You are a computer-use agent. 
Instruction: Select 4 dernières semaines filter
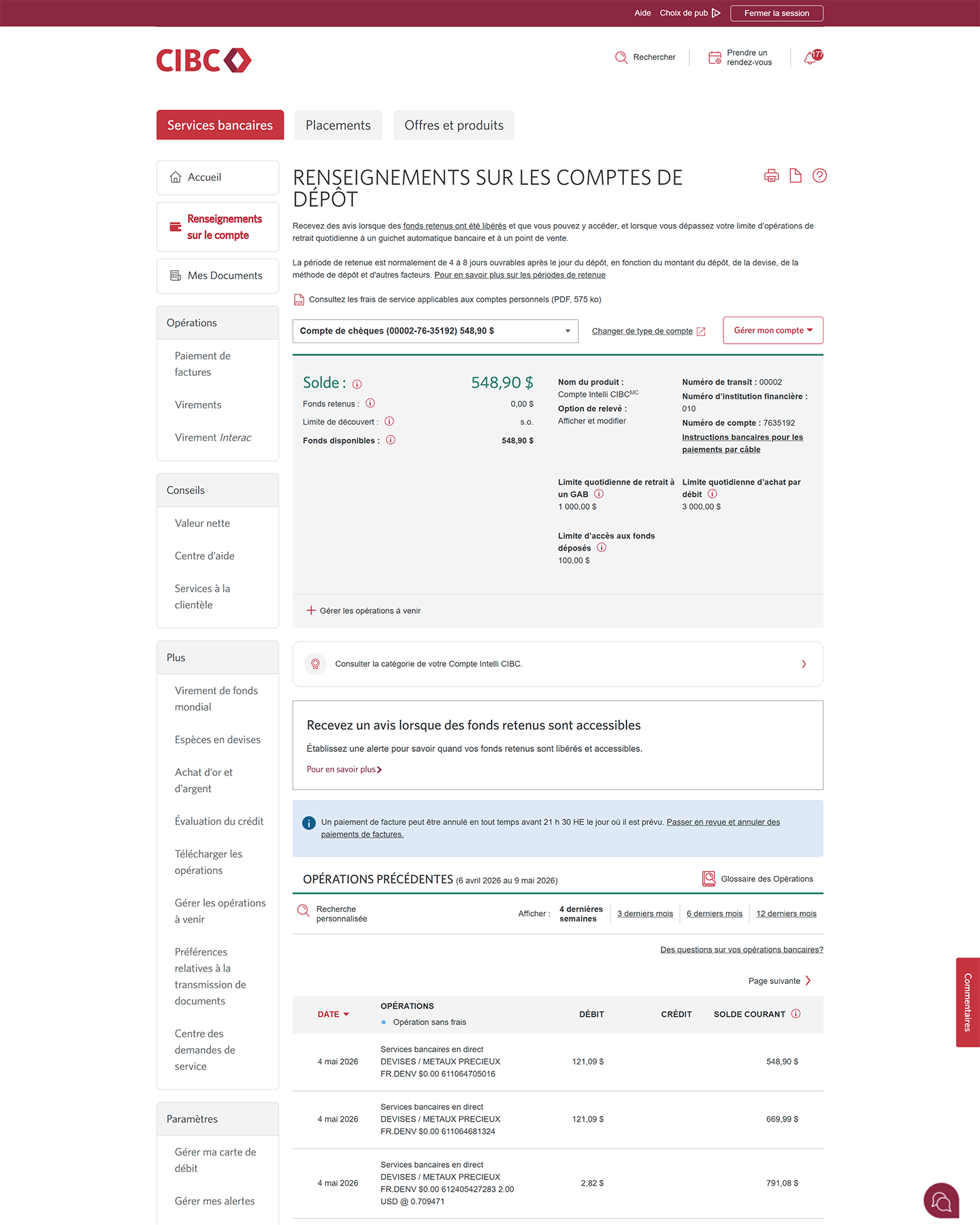(581, 914)
